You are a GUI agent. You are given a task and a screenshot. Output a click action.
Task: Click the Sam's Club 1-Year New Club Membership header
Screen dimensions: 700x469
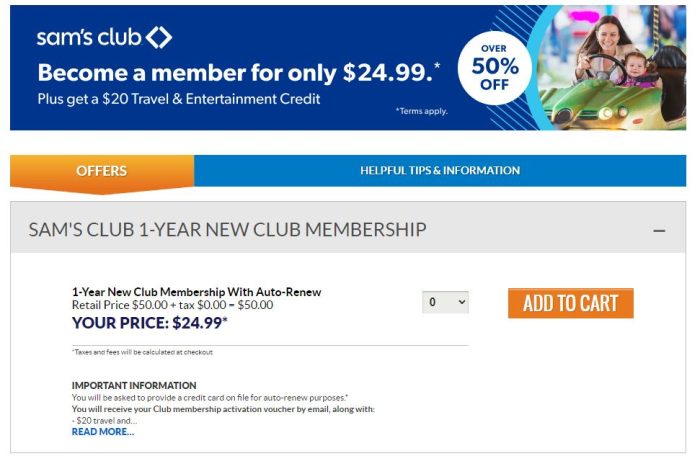click(x=227, y=230)
